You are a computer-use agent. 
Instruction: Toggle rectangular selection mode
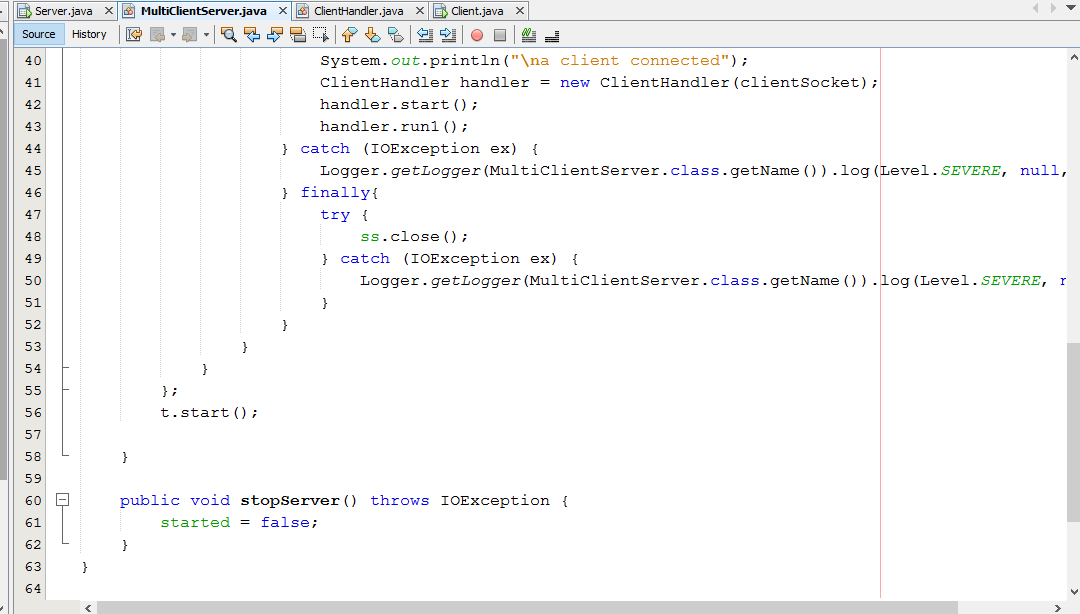pos(321,35)
